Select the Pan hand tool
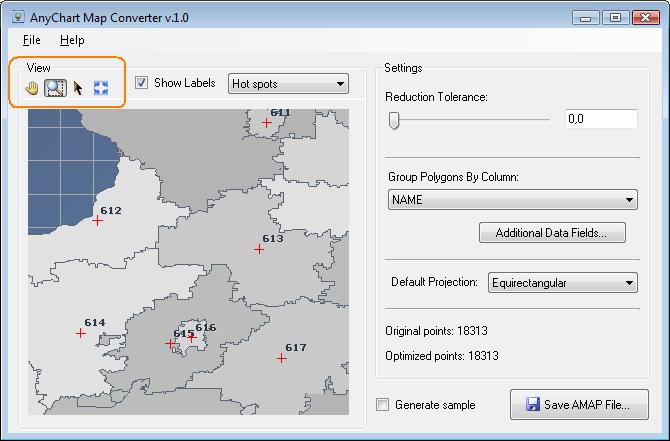670x441 pixels. [32, 87]
